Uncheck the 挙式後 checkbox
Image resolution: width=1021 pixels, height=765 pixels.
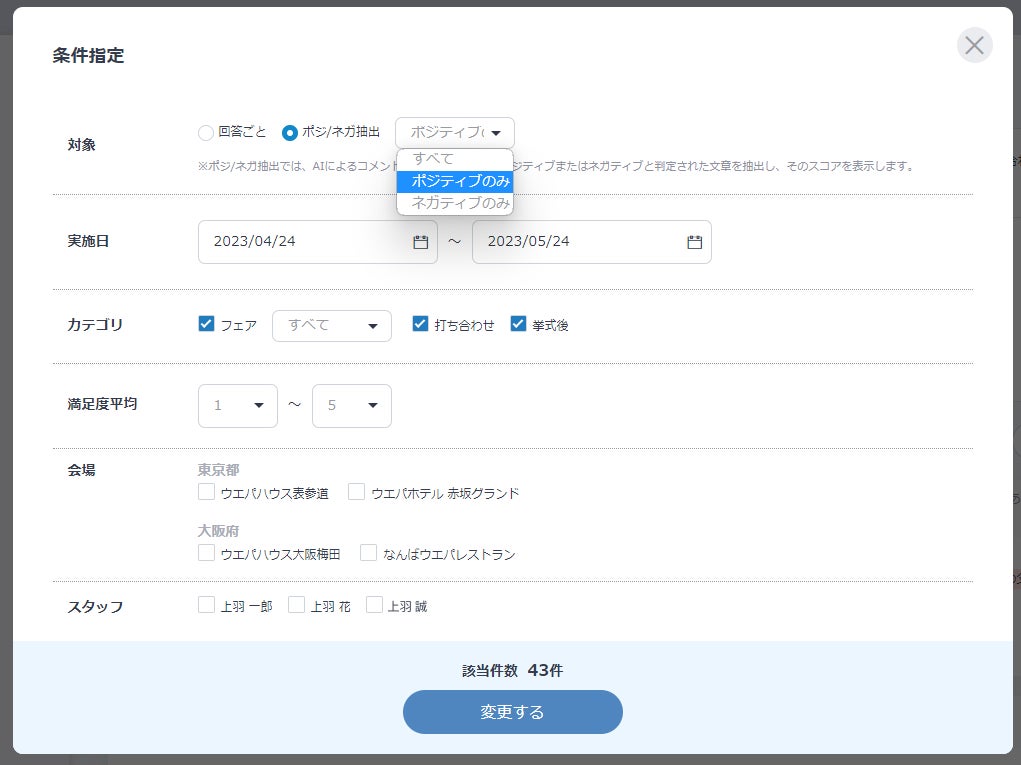click(x=518, y=324)
